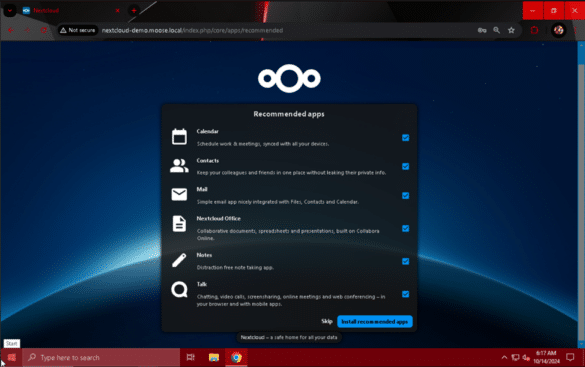Click the Nextcloud Office document icon
The width and height of the screenshot is (585, 367).
click(179, 224)
